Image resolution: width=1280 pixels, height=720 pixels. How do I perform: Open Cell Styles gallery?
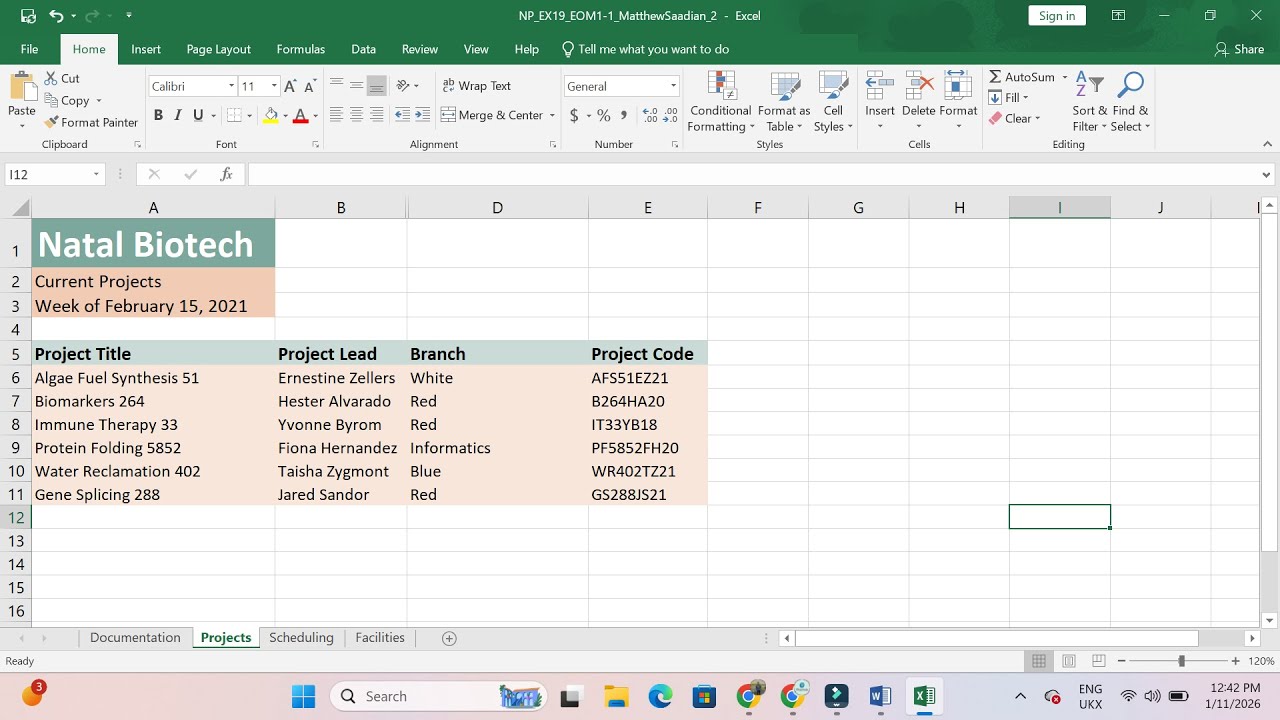833,102
